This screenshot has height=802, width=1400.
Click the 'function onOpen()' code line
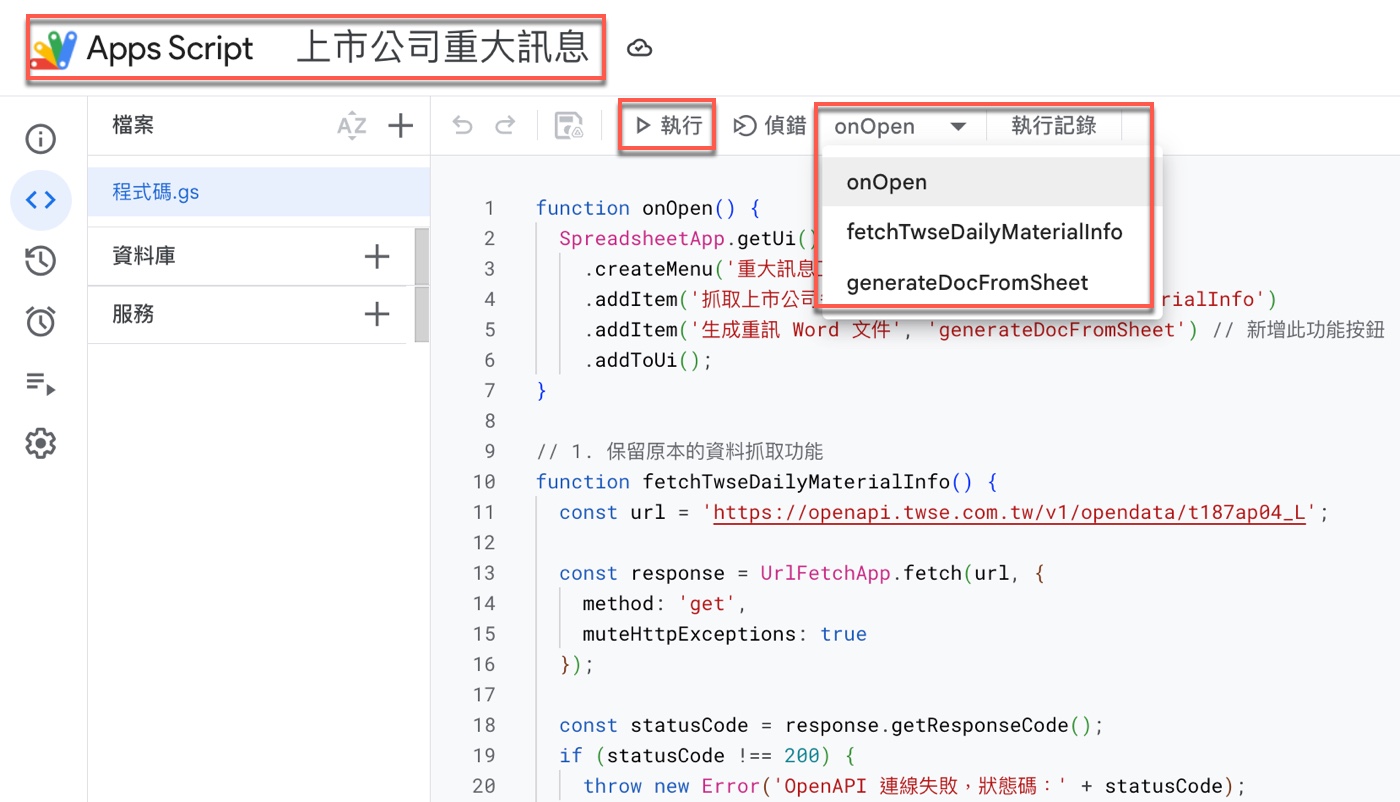648,208
